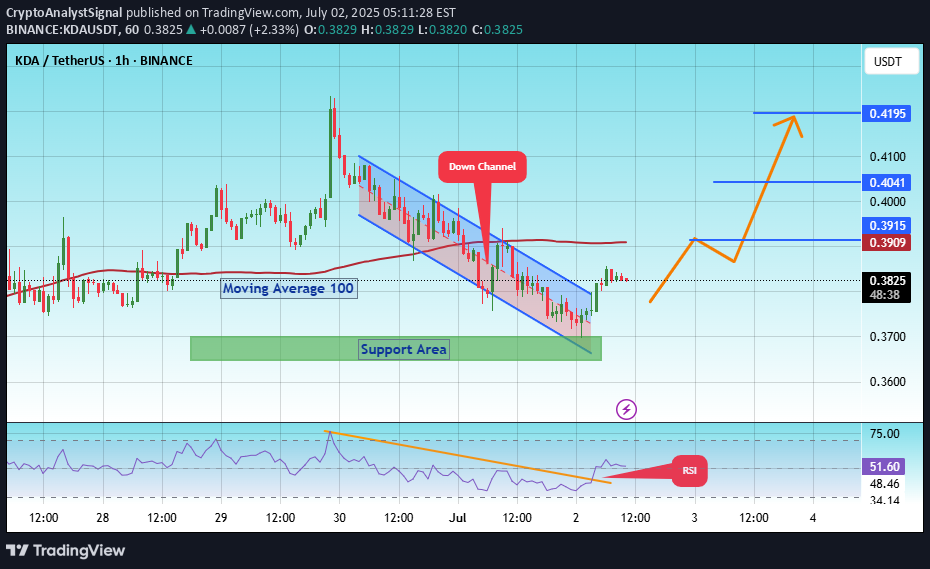Select the Moving Average 100 text box
The height and width of the screenshot is (569, 930).
click(288, 288)
